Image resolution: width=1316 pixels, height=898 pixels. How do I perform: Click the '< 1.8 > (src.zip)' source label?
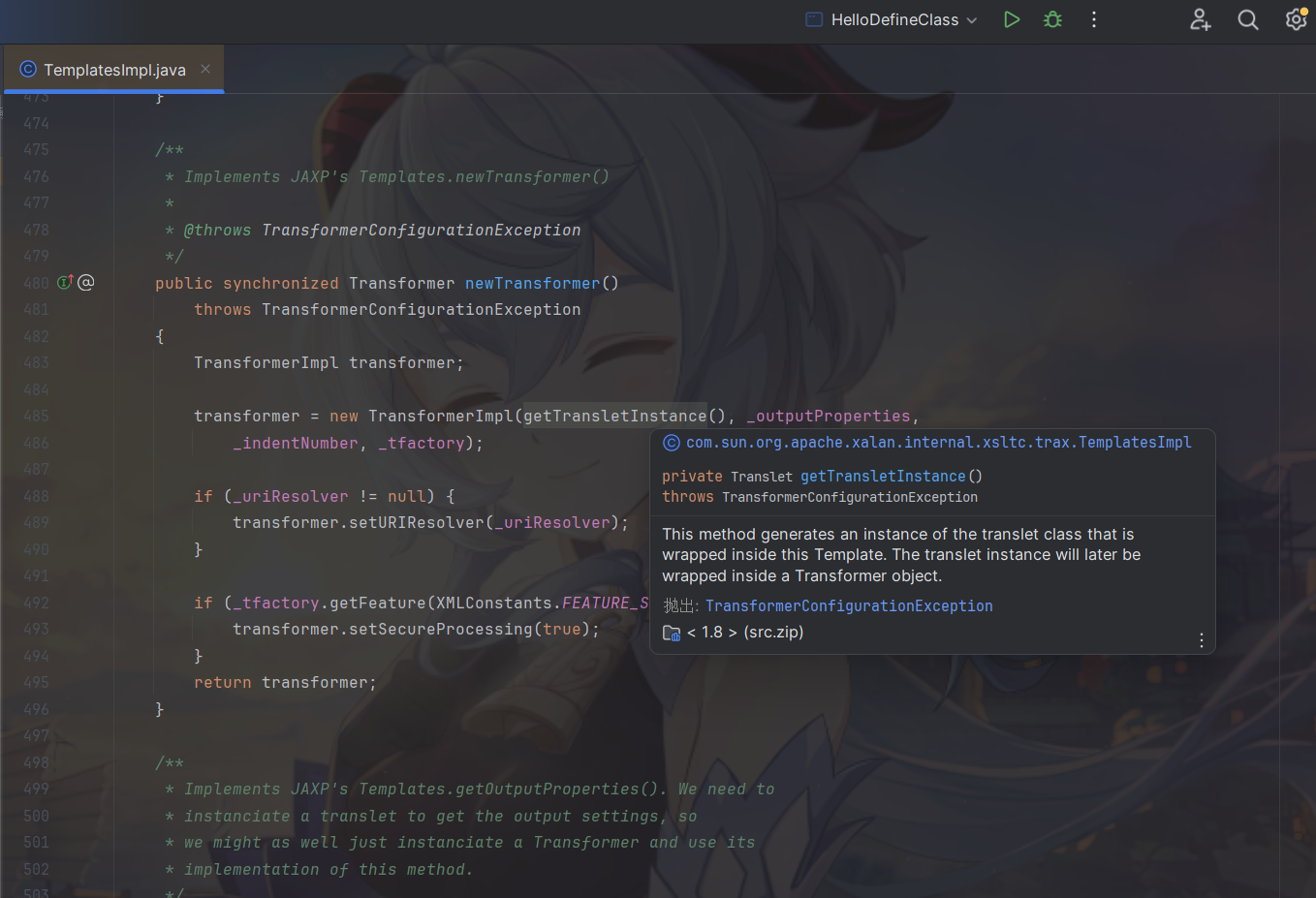click(x=745, y=633)
